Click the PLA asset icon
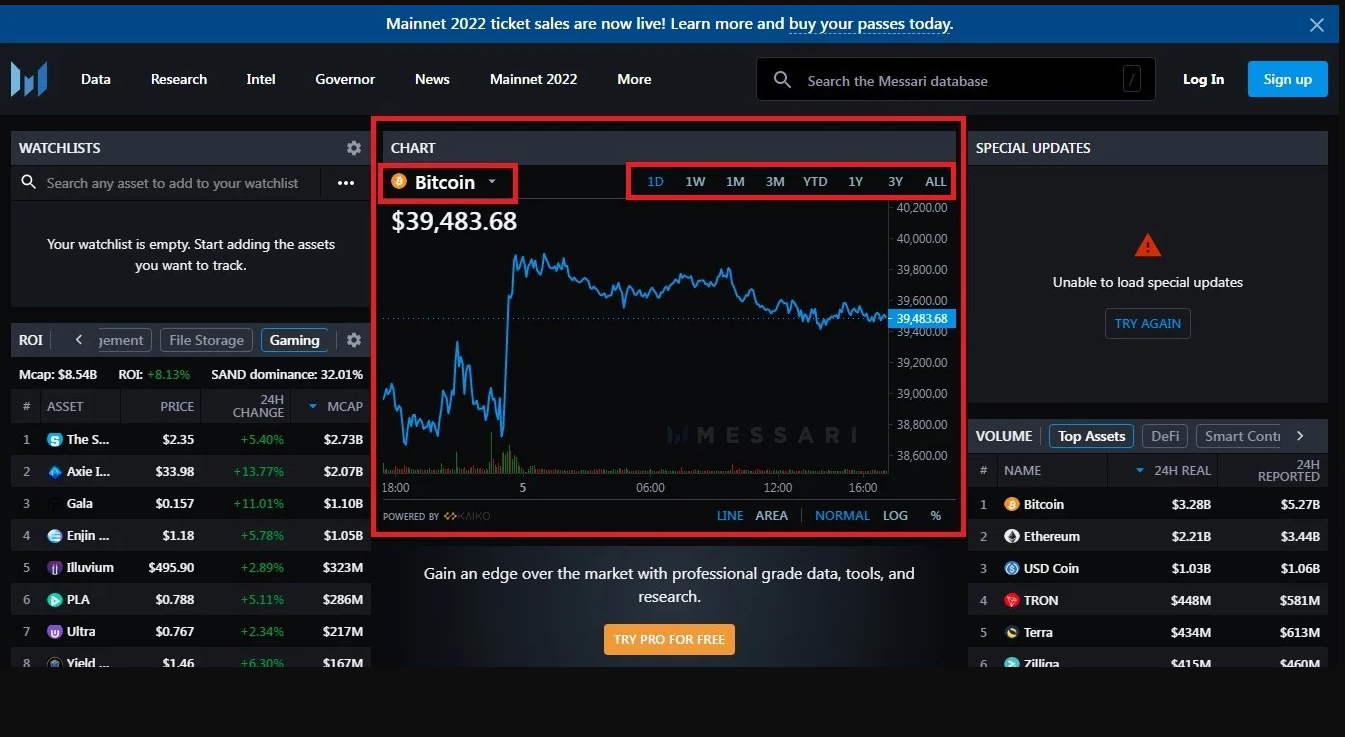The width and height of the screenshot is (1345, 737). pos(55,599)
